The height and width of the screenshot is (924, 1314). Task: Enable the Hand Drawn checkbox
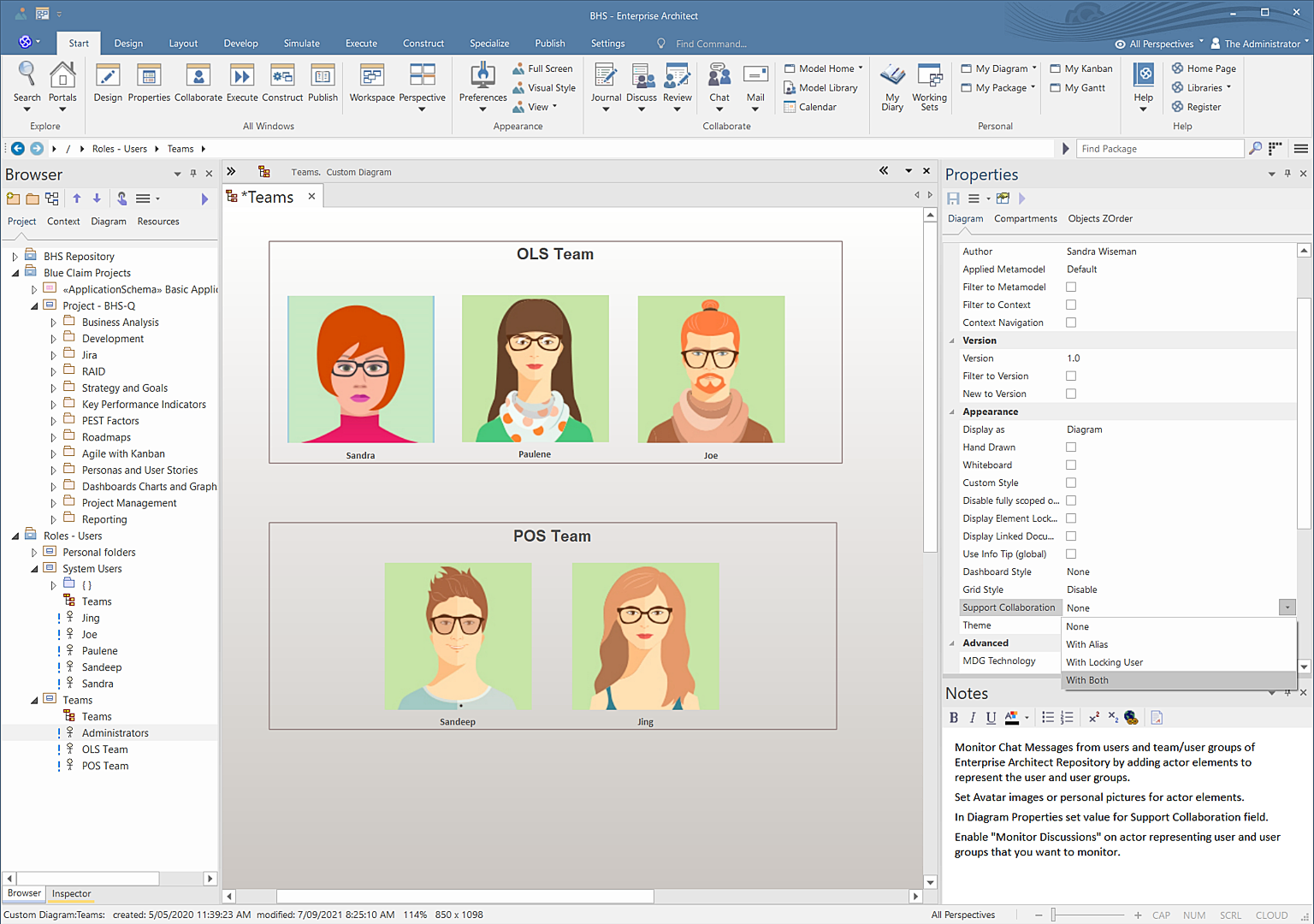[1071, 447]
